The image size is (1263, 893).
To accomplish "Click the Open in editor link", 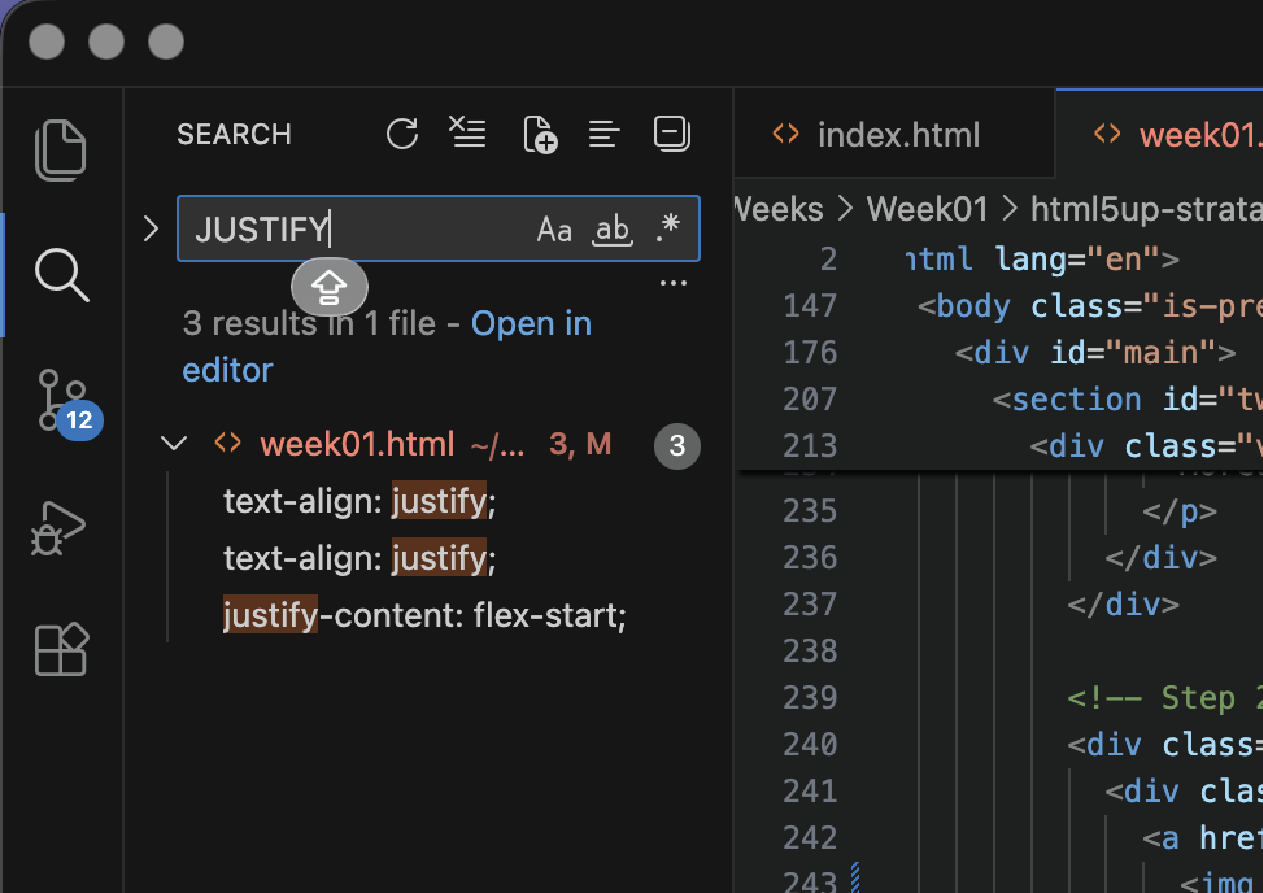I will coord(530,324).
